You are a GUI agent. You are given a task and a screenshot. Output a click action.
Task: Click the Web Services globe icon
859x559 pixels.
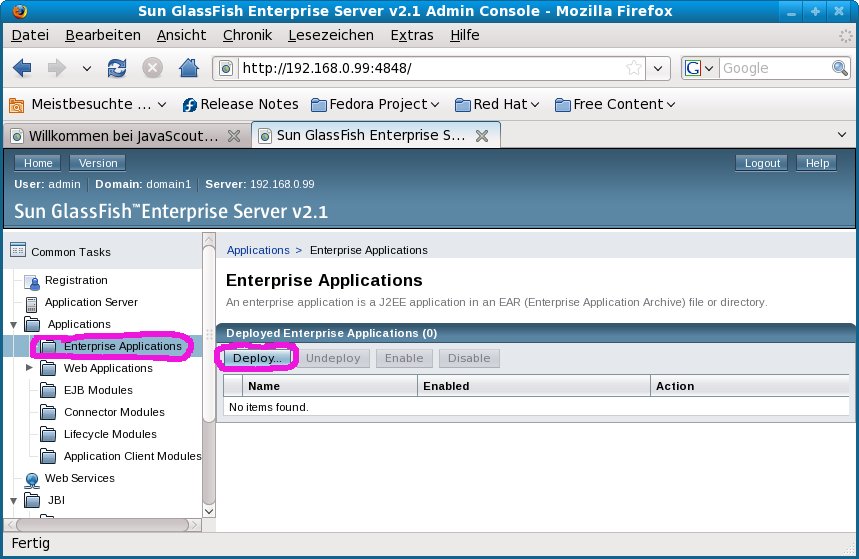point(32,479)
